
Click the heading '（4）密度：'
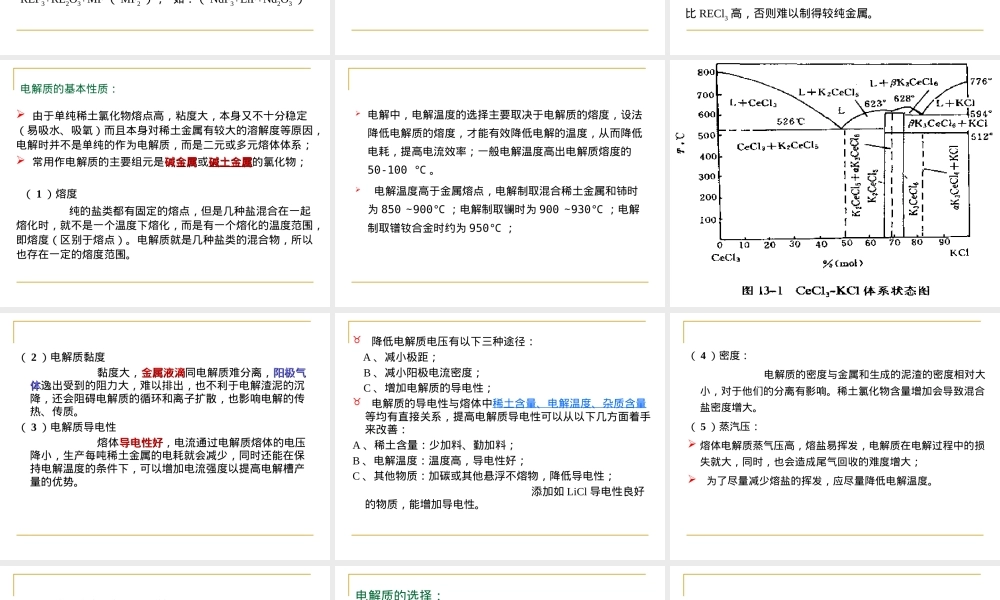coord(719,356)
